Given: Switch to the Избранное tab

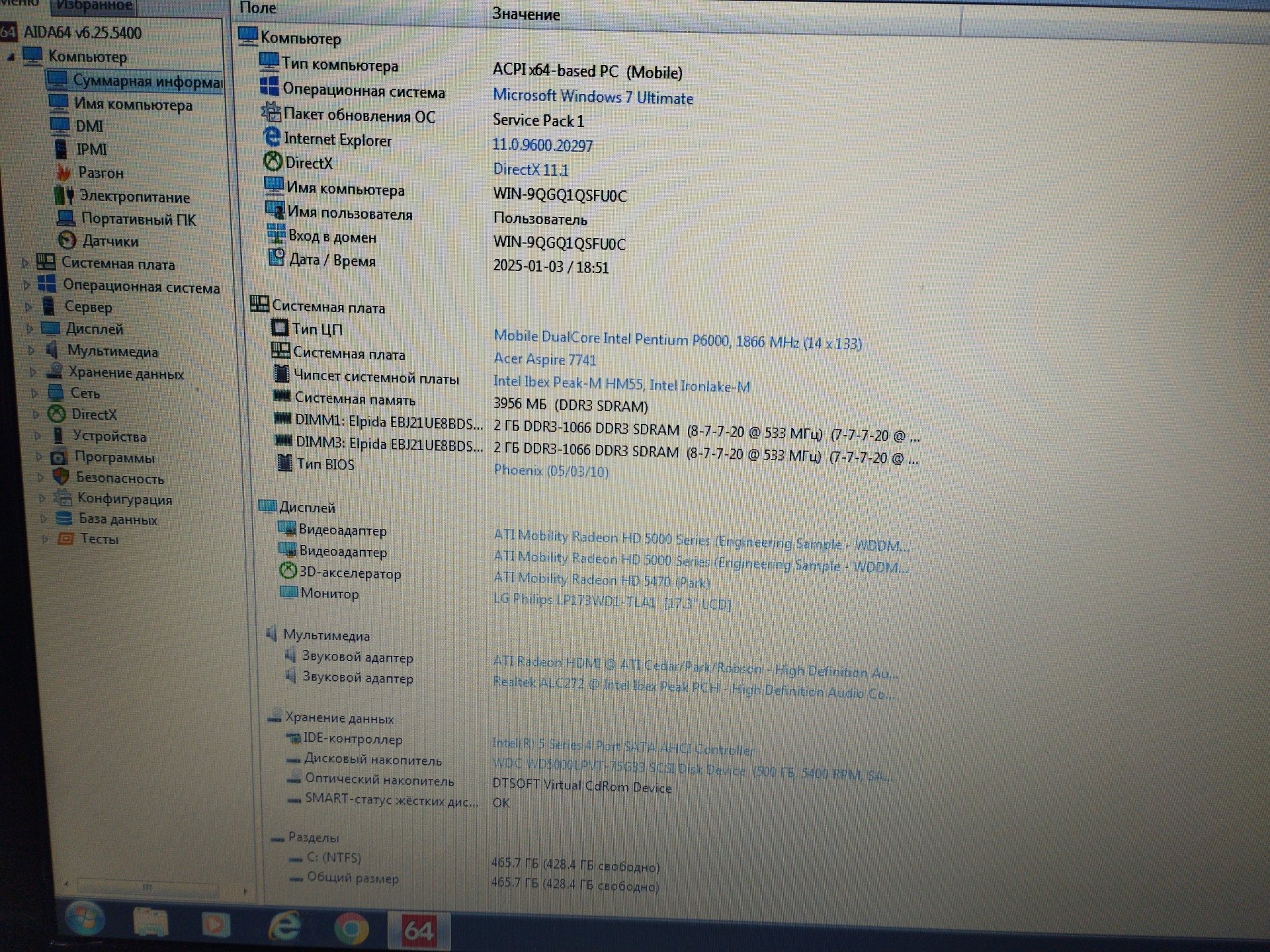Looking at the screenshot, I should click(x=95, y=7).
